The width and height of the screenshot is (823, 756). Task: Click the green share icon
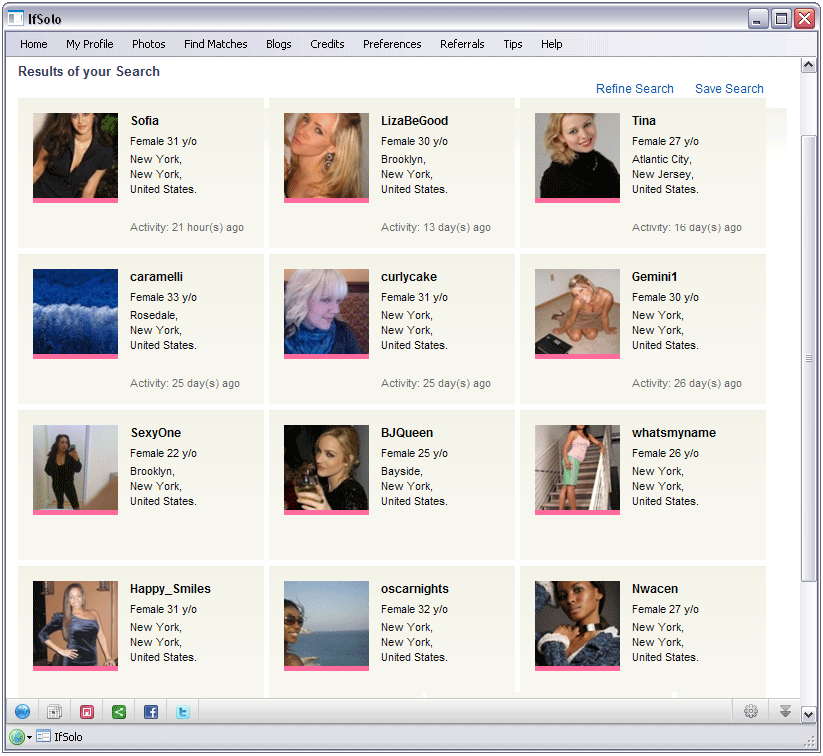pos(119,711)
